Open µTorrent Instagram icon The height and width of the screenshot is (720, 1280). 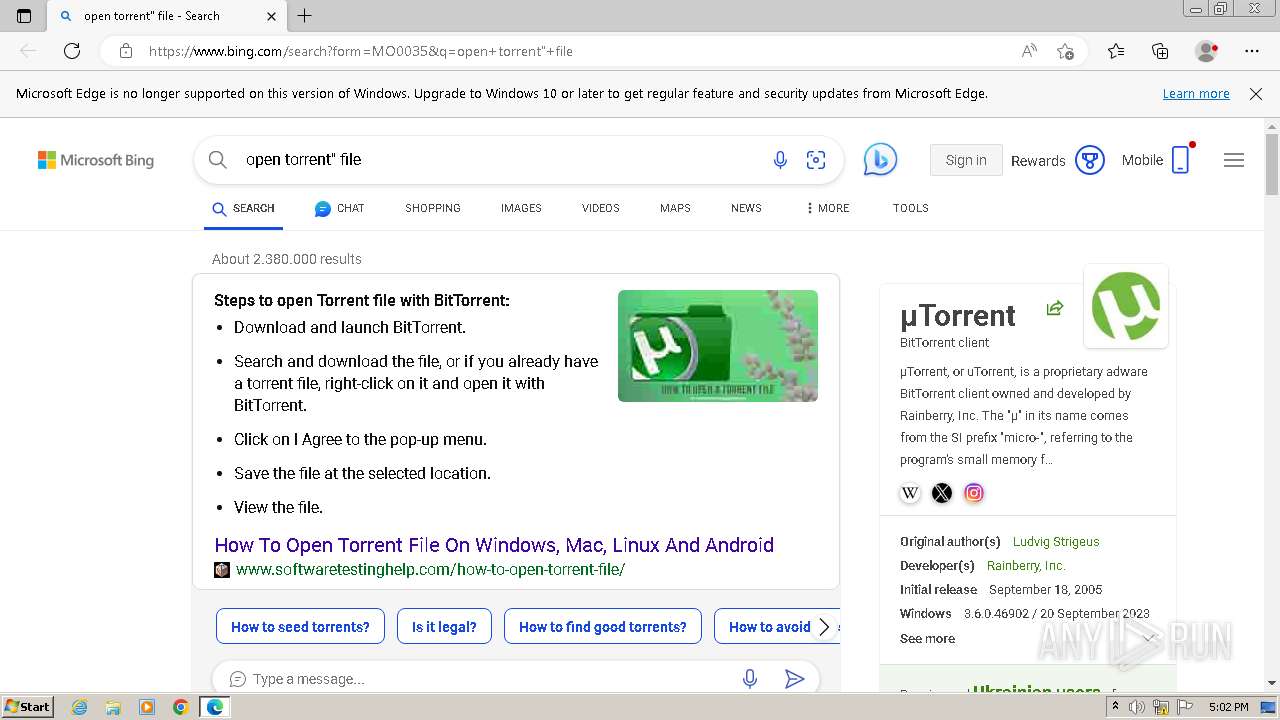(x=974, y=493)
